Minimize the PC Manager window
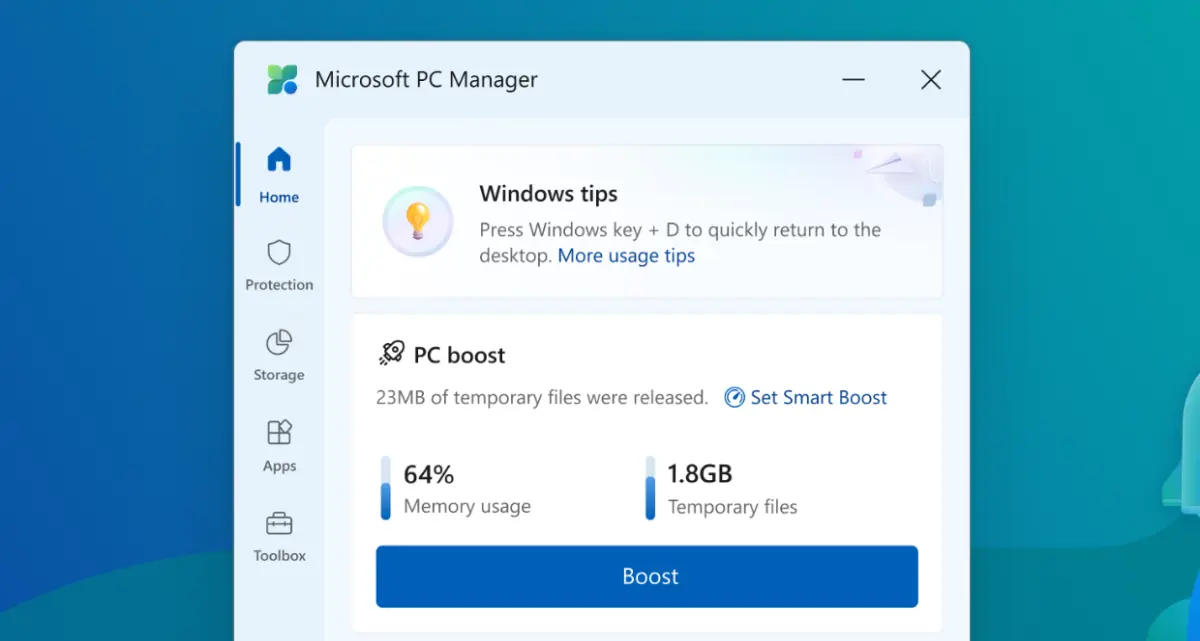 coord(853,80)
